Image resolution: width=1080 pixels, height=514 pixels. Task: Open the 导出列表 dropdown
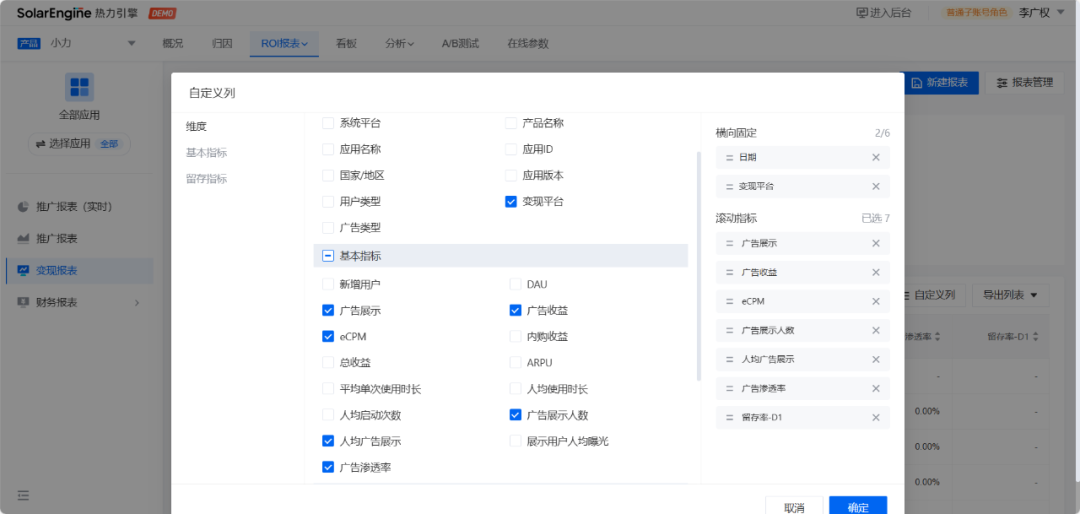click(1010, 295)
